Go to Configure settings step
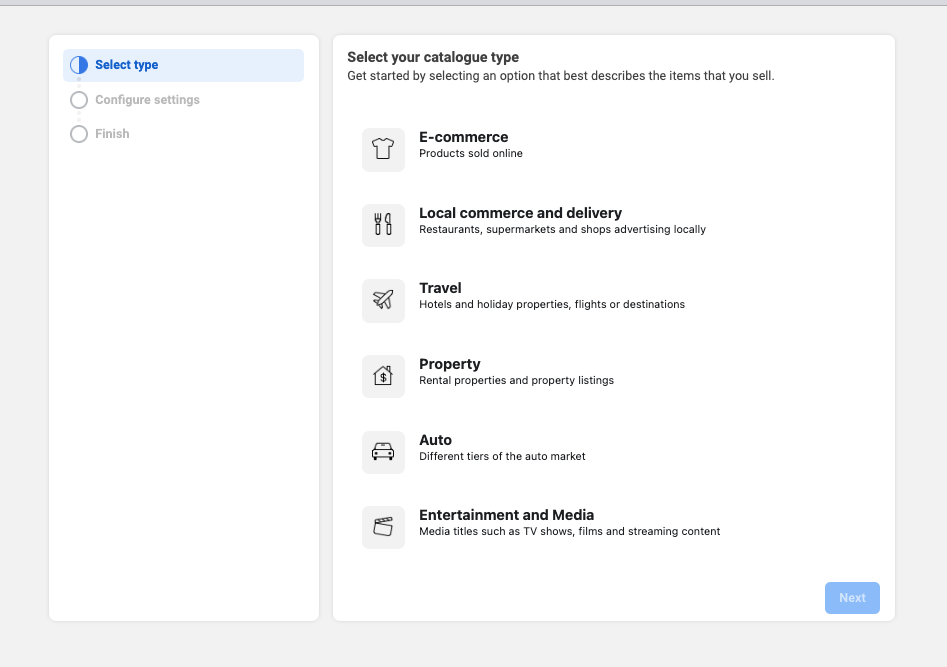The height and width of the screenshot is (667, 947). 147,100
